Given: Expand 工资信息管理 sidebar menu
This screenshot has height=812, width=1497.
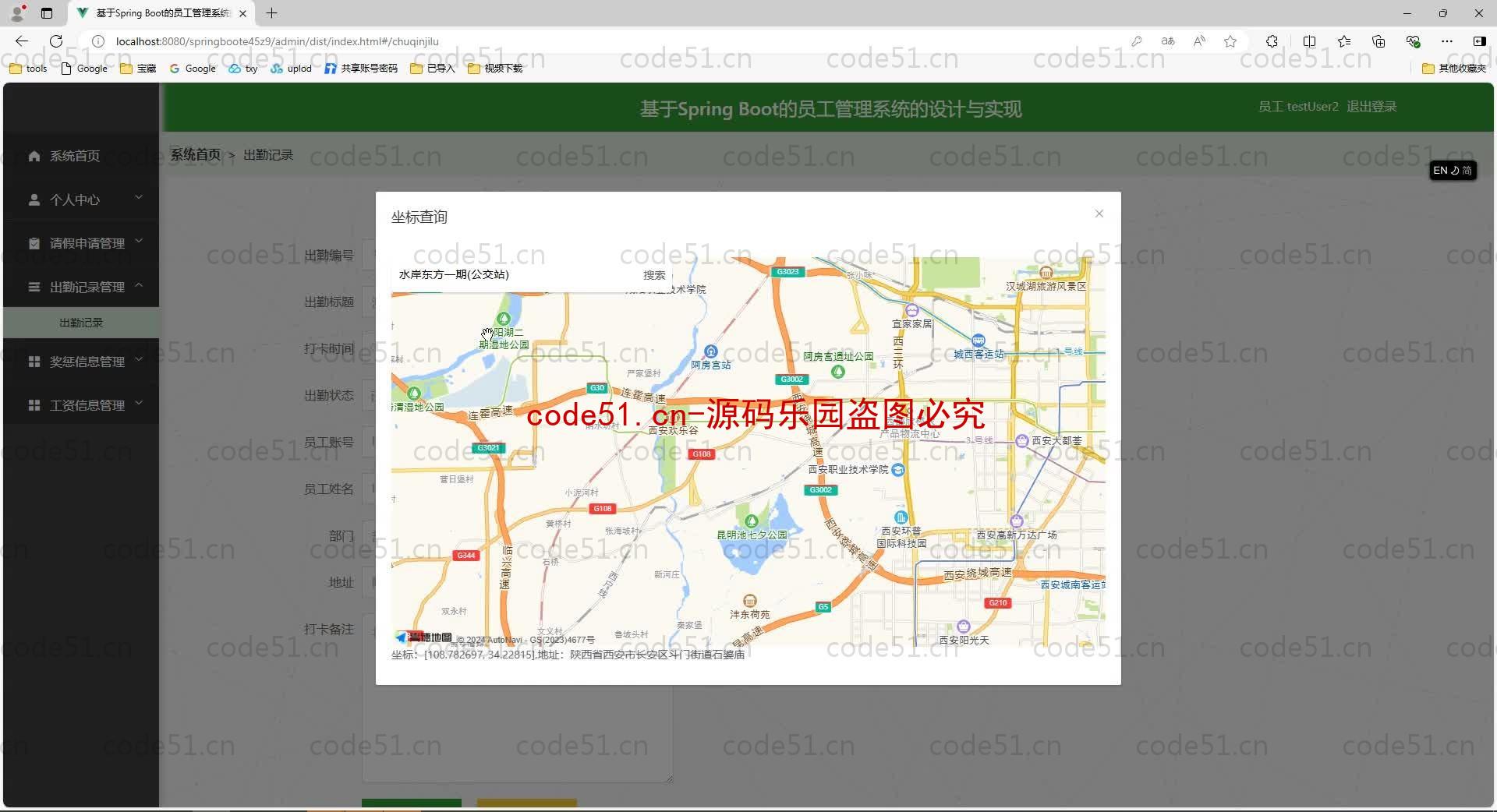Looking at the screenshot, I should coord(81,405).
